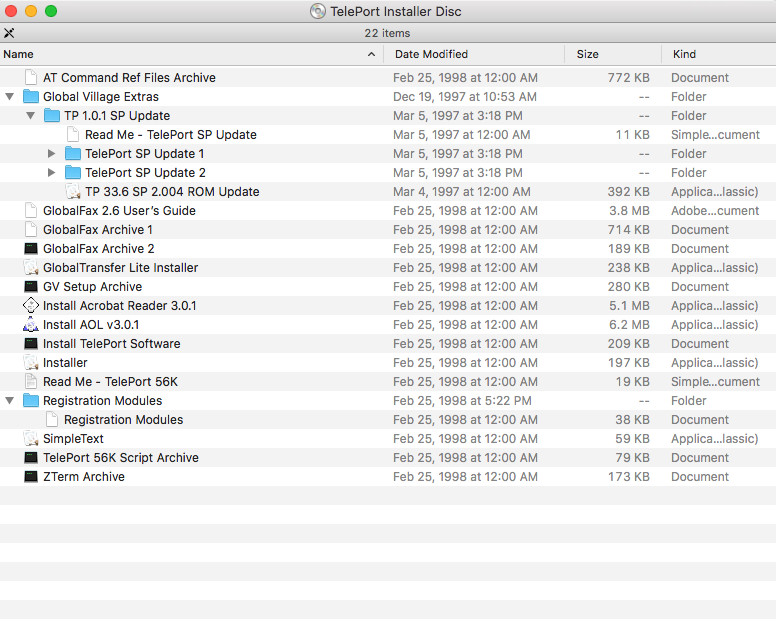
Task: Collapse the TP 1.0.1 SP Update folder
Action: (x=31, y=115)
